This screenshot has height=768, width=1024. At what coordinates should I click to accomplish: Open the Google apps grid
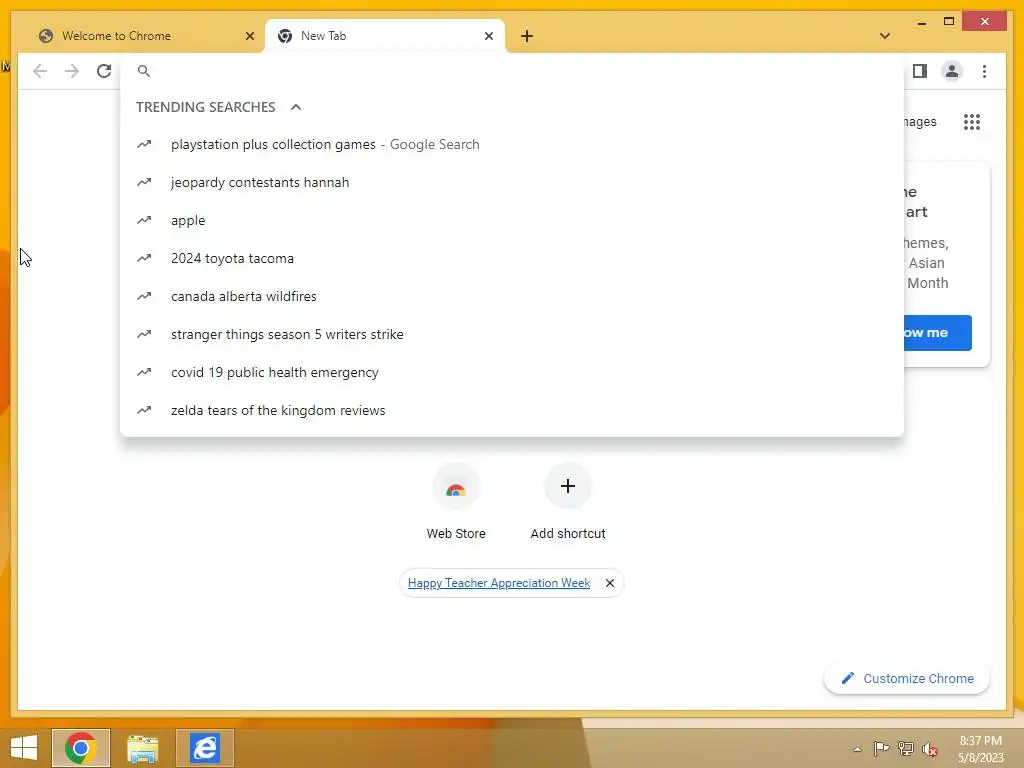(x=972, y=121)
